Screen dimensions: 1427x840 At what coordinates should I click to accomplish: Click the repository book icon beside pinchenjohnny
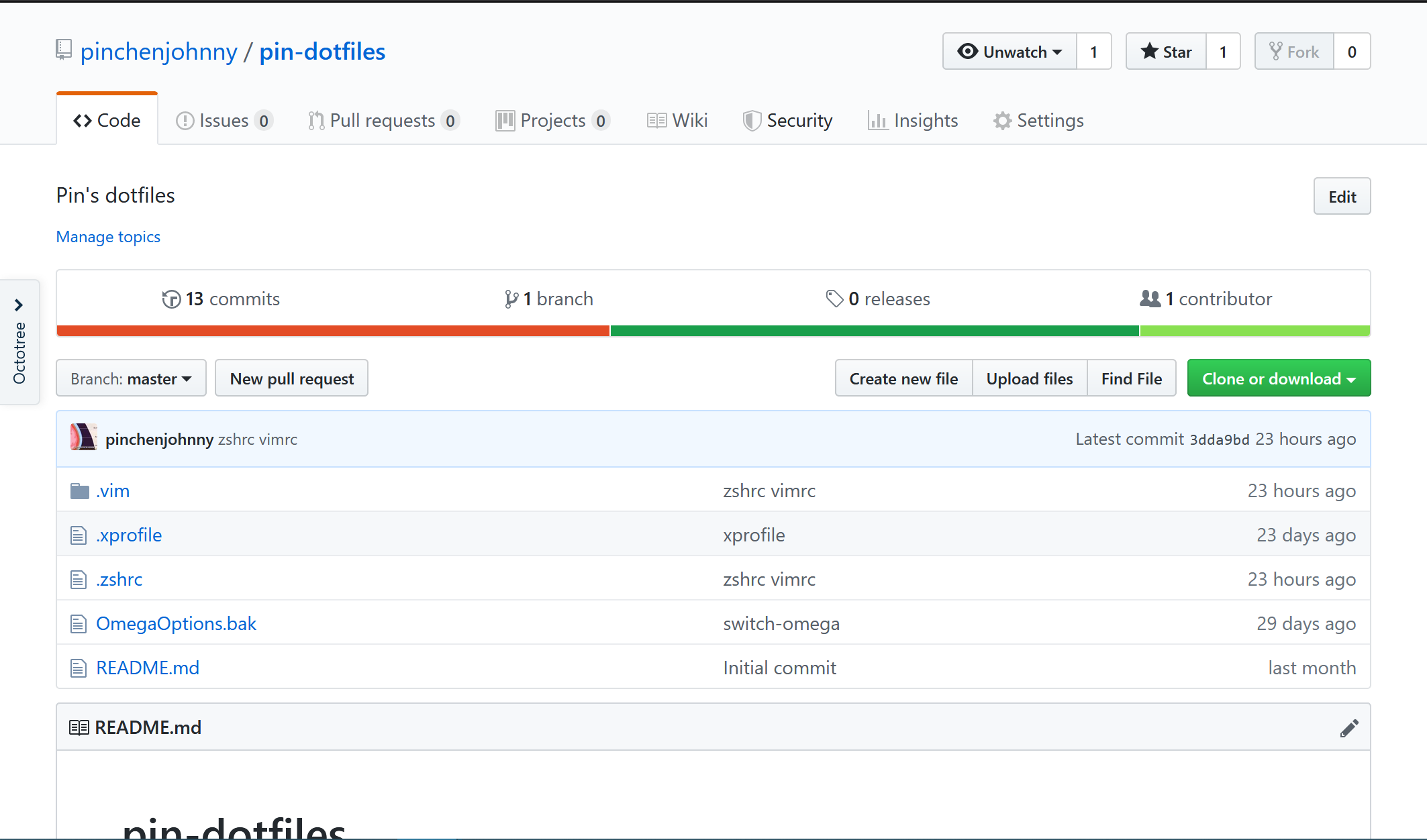coord(64,50)
